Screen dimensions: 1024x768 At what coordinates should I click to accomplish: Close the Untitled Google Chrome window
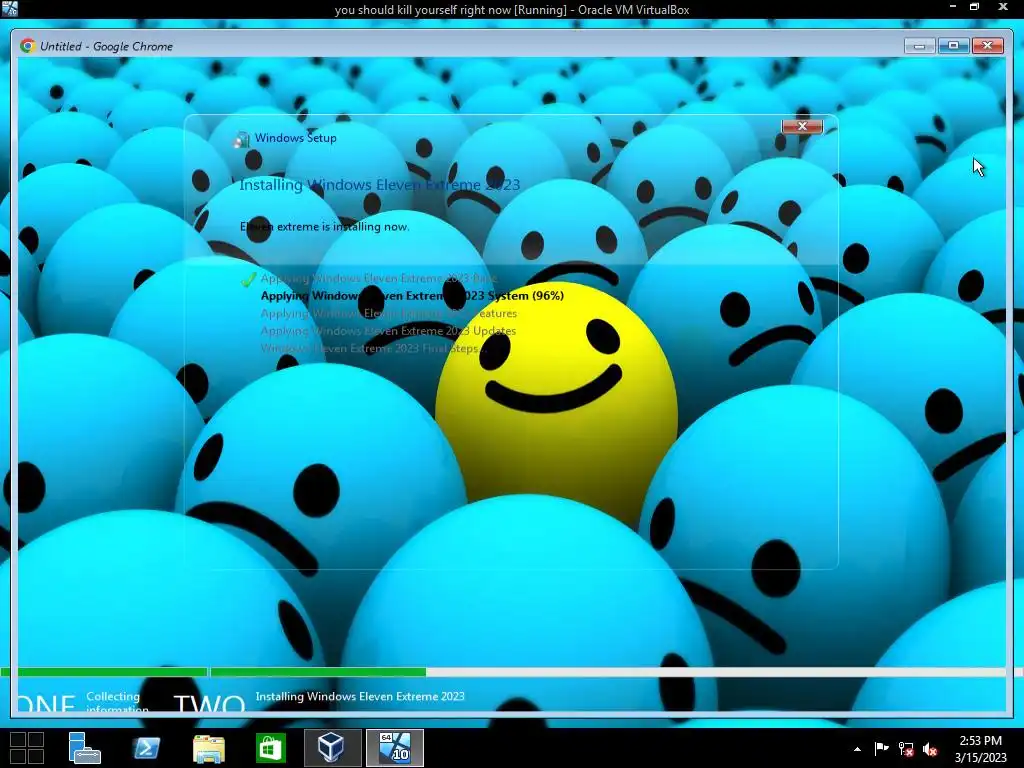point(987,45)
